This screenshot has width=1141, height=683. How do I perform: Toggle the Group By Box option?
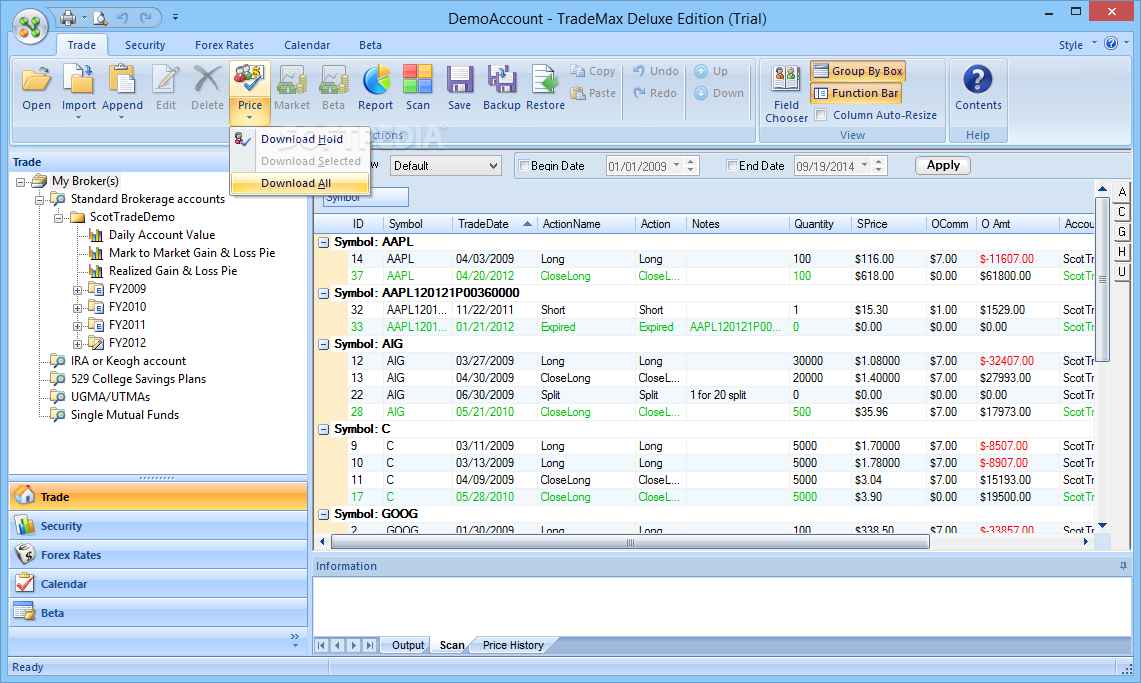(x=858, y=71)
